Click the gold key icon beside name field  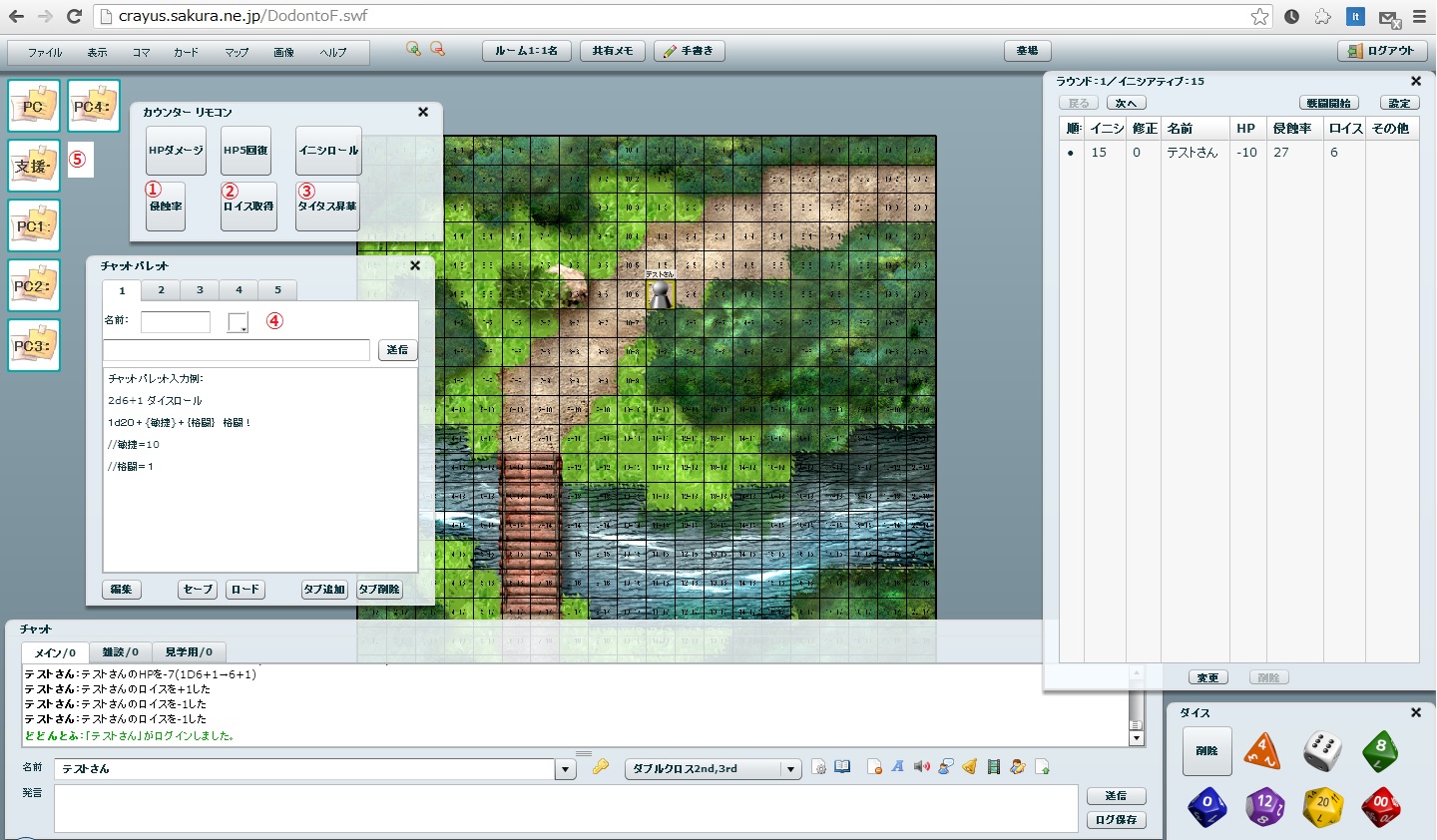tap(600, 767)
